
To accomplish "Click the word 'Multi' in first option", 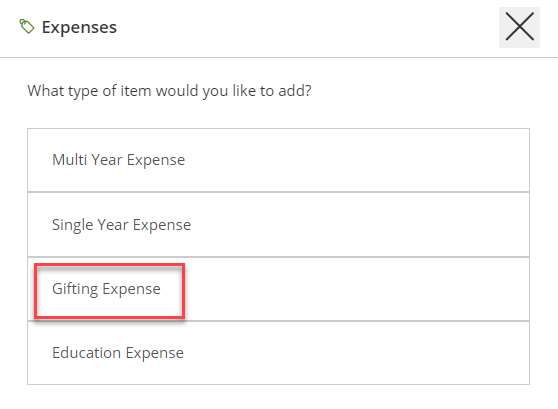I will (x=69, y=159).
